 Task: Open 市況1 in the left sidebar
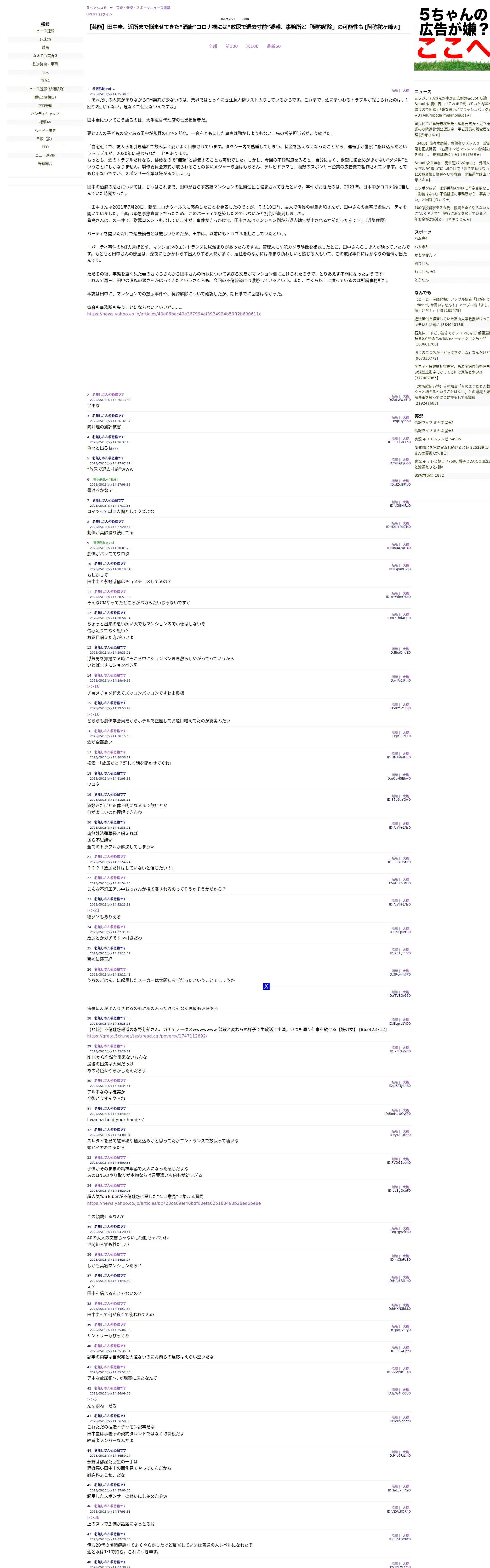(x=45, y=80)
